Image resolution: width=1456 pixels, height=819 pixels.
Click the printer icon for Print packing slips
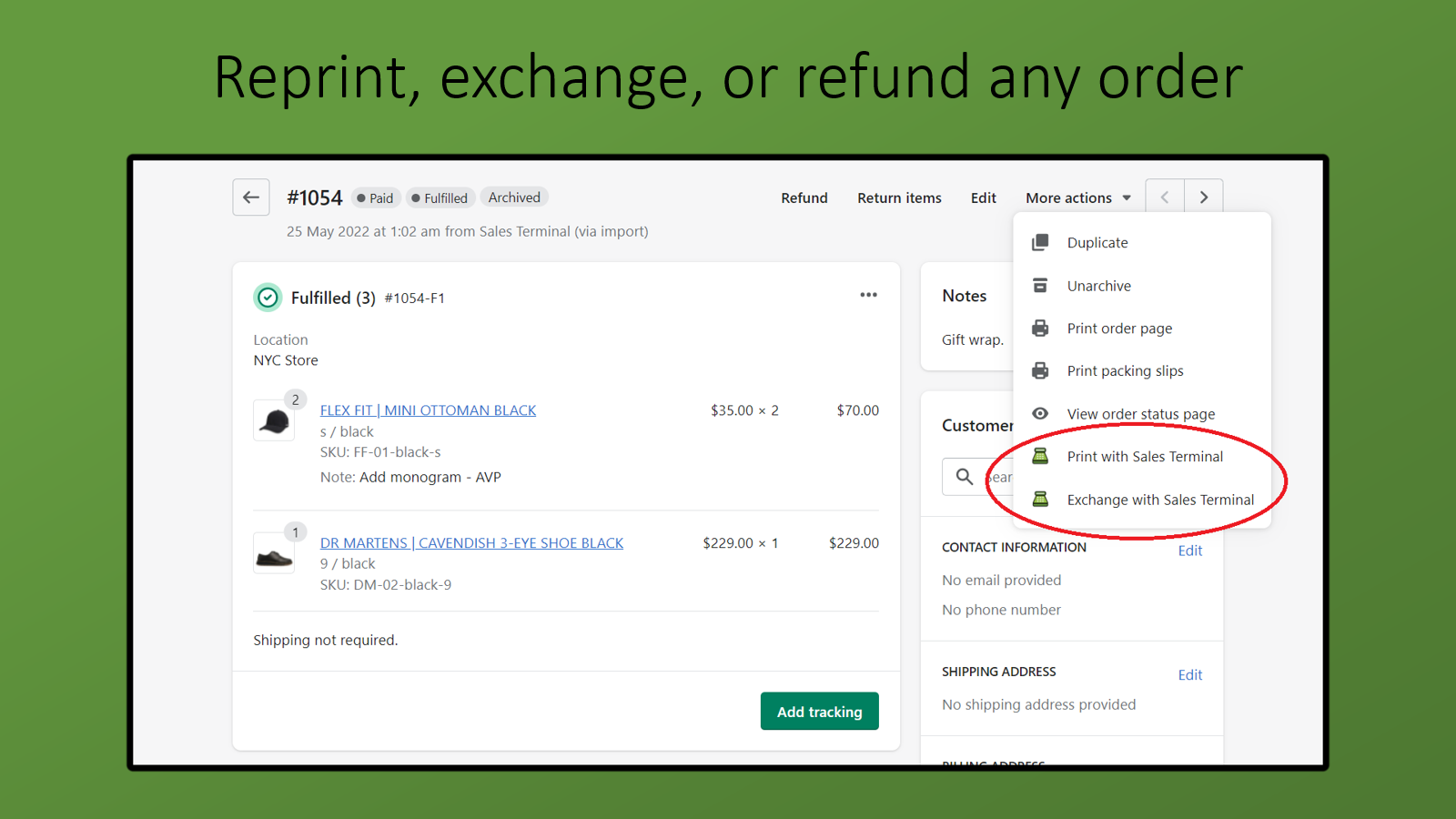[1040, 370]
